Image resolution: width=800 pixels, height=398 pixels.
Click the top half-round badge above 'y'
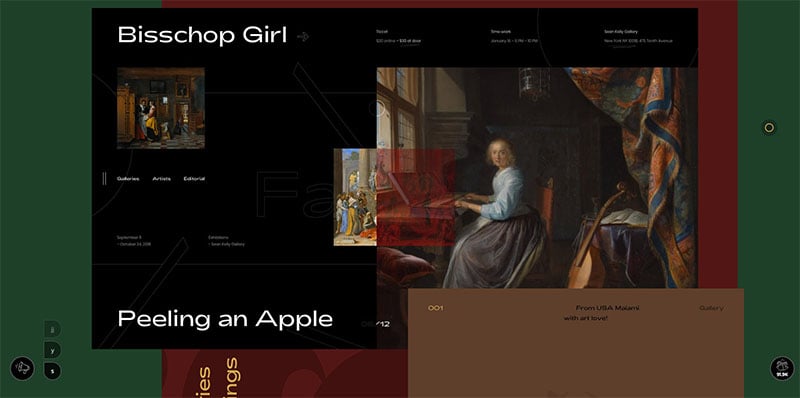coord(53,329)
